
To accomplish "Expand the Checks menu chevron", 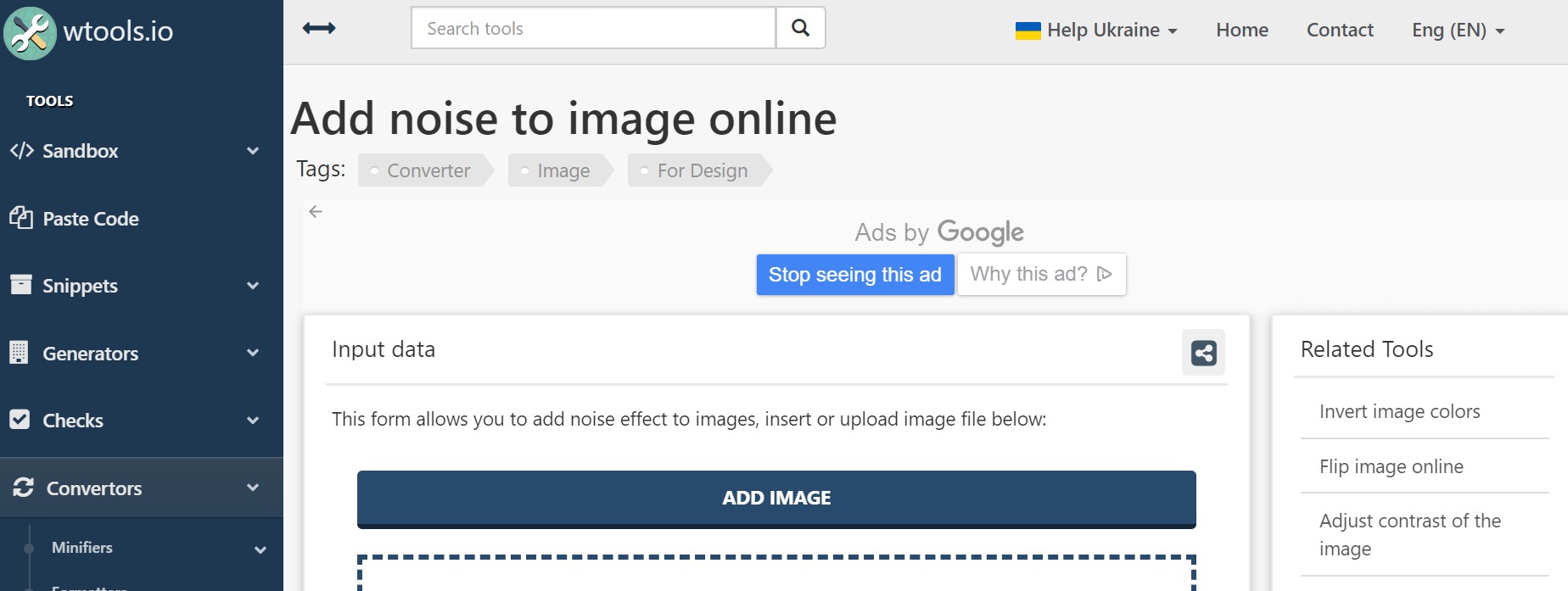I will point(253,421).
